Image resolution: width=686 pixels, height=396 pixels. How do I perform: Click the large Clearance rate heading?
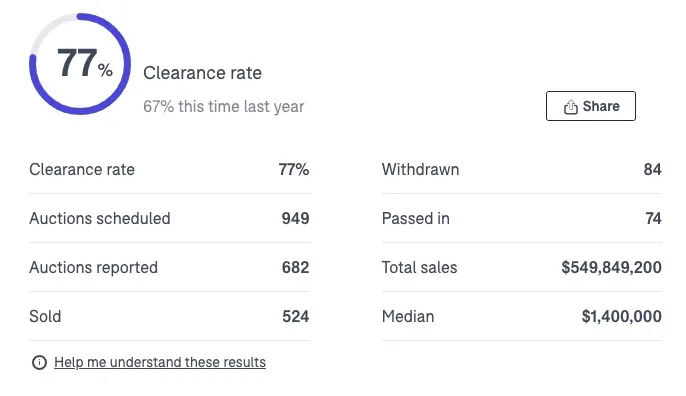202,73
